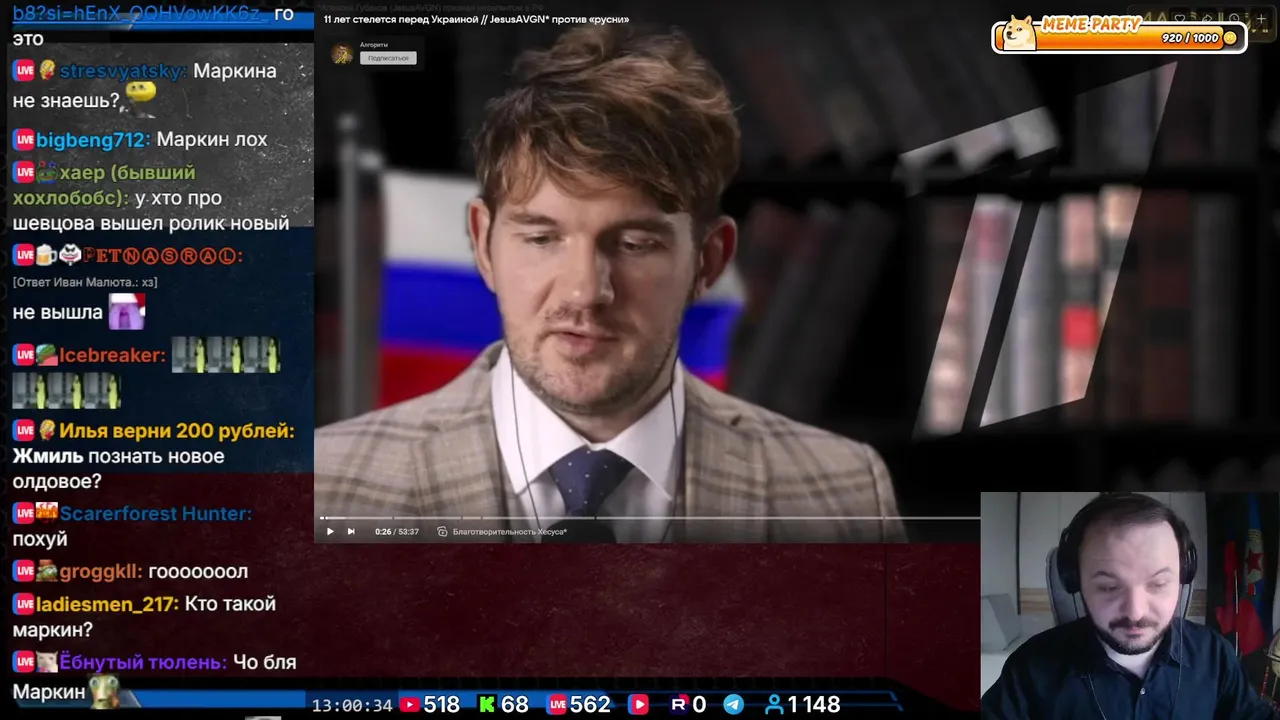1280x720 pixels.
Task: Click the '68' Kick viewer count
Action: [x=514, y=705]
